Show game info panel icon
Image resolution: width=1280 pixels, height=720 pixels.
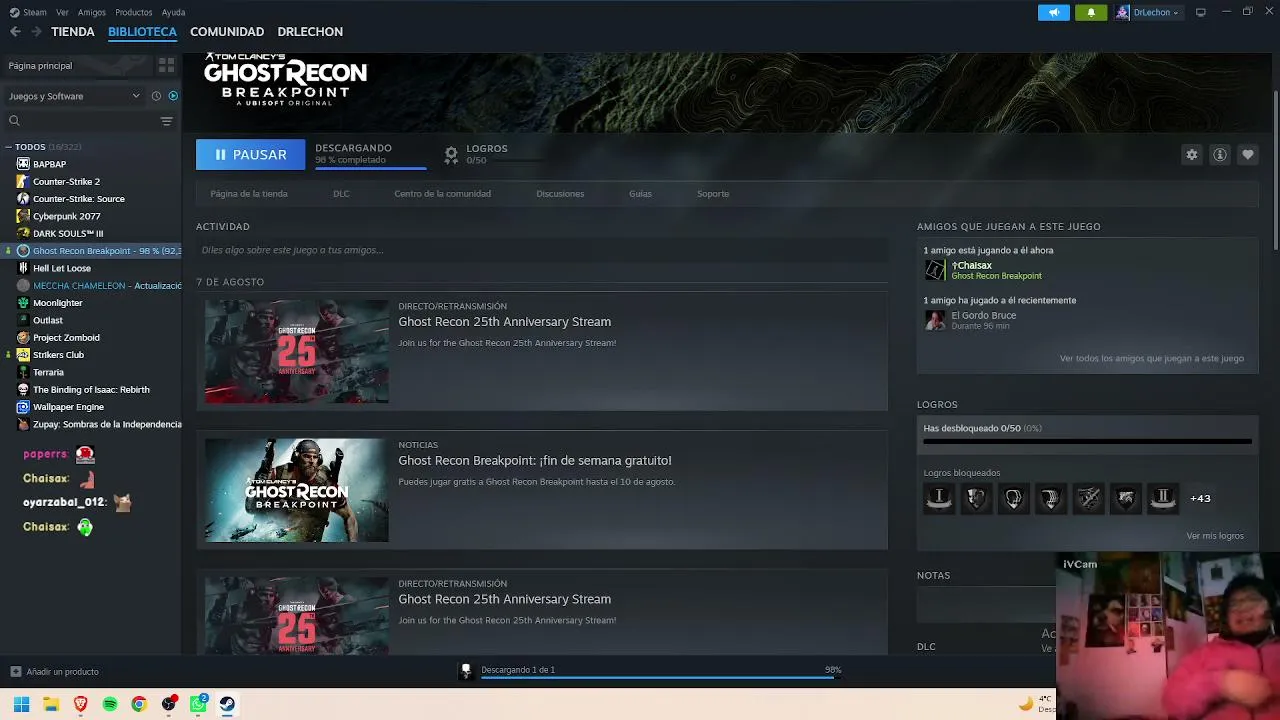(x=1220, y=155)
